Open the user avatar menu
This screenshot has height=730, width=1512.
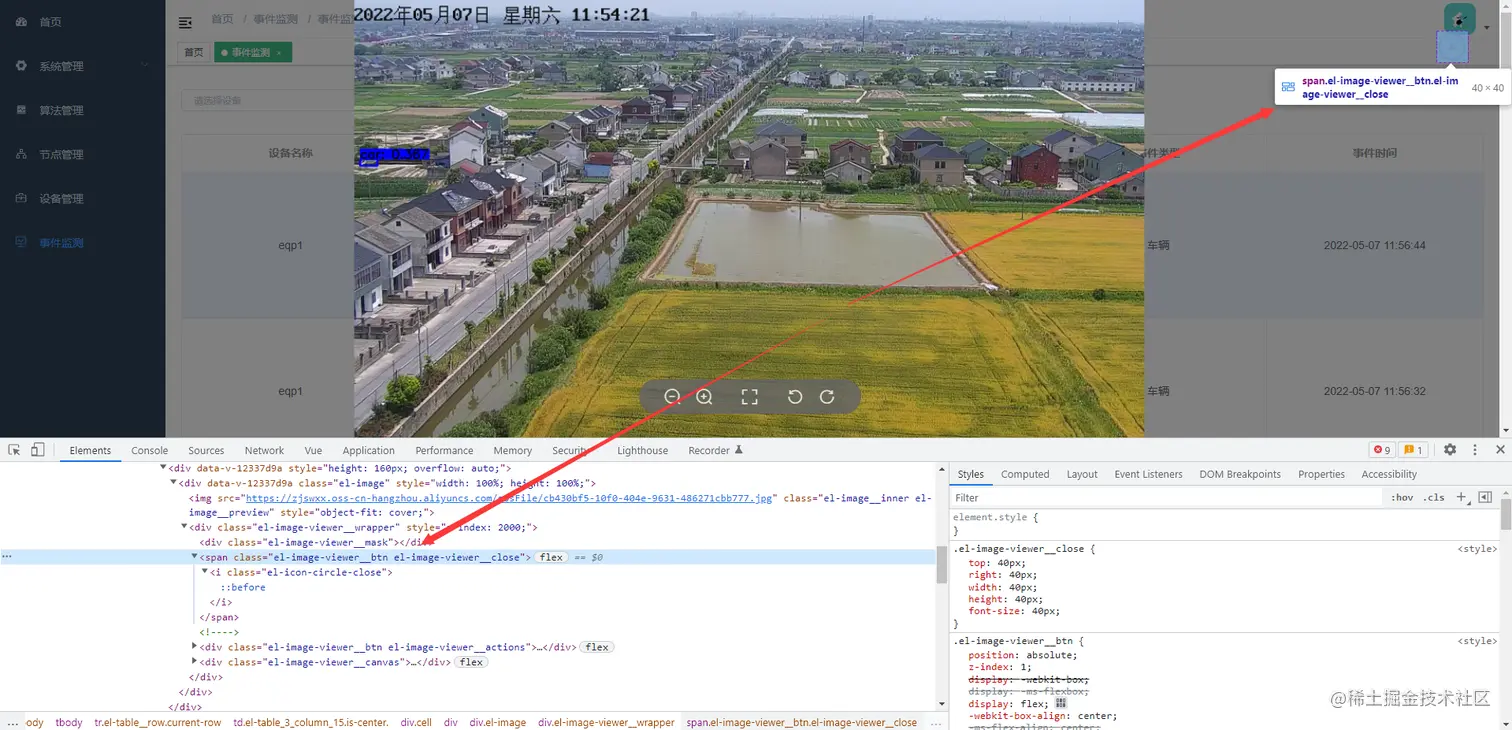(x=1459, y=18)
